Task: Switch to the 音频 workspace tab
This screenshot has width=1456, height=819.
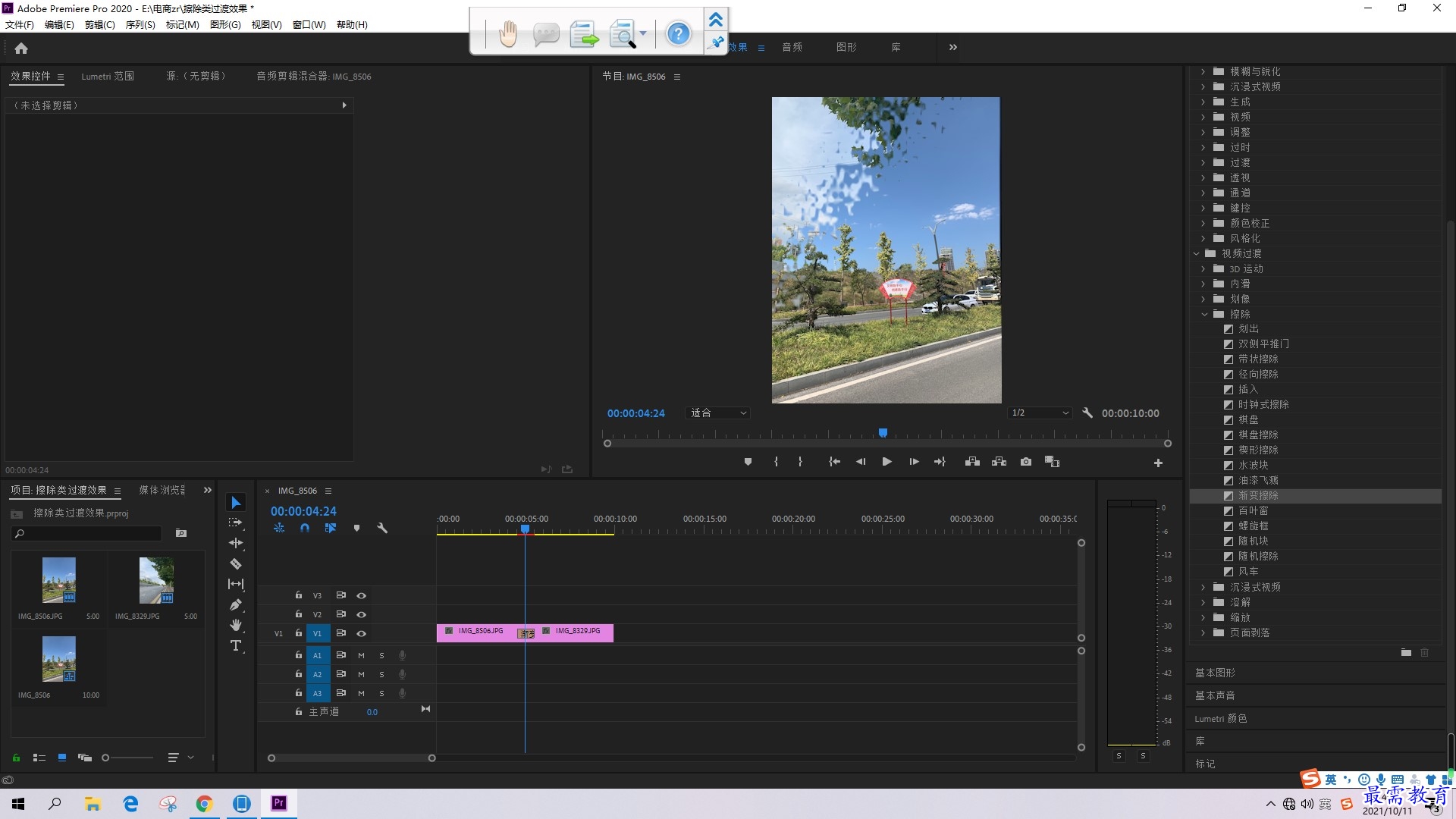Action: (x=792, y=47)
